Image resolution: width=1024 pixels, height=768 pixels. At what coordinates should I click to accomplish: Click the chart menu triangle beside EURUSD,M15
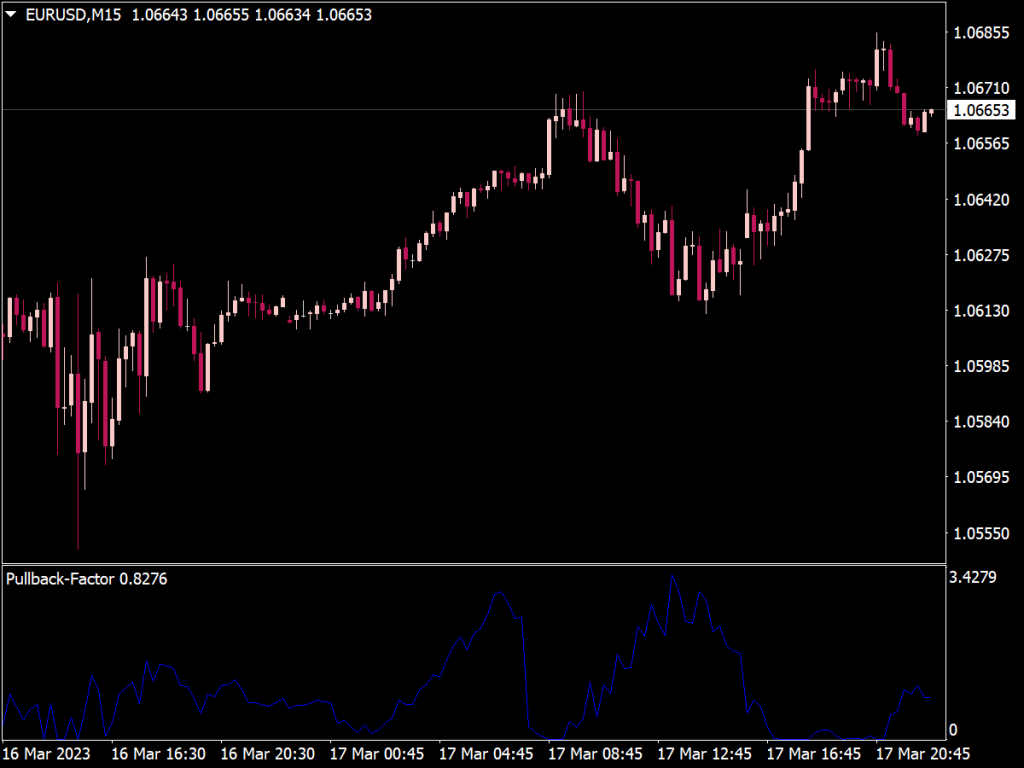(x=10, y=14)
